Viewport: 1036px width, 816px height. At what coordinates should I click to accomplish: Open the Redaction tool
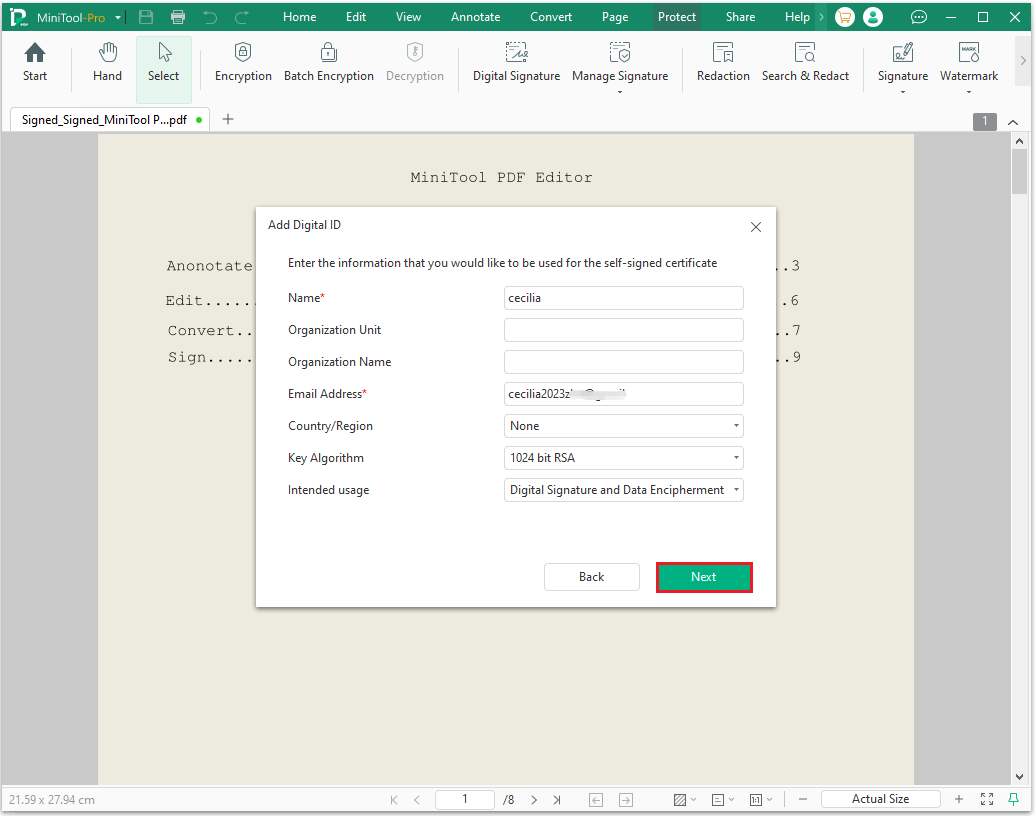(723, 64)
